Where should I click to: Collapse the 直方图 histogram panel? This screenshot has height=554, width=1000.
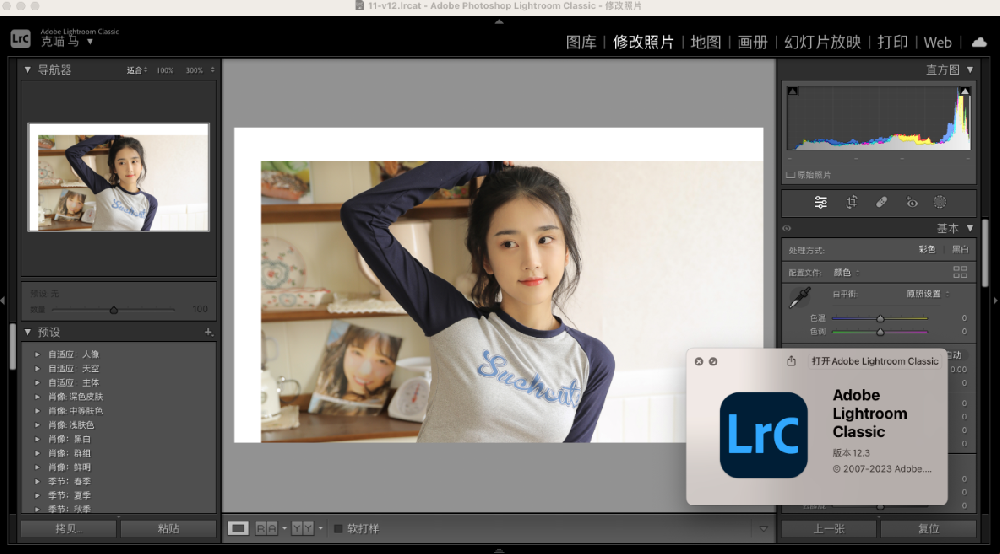[970, 70]
